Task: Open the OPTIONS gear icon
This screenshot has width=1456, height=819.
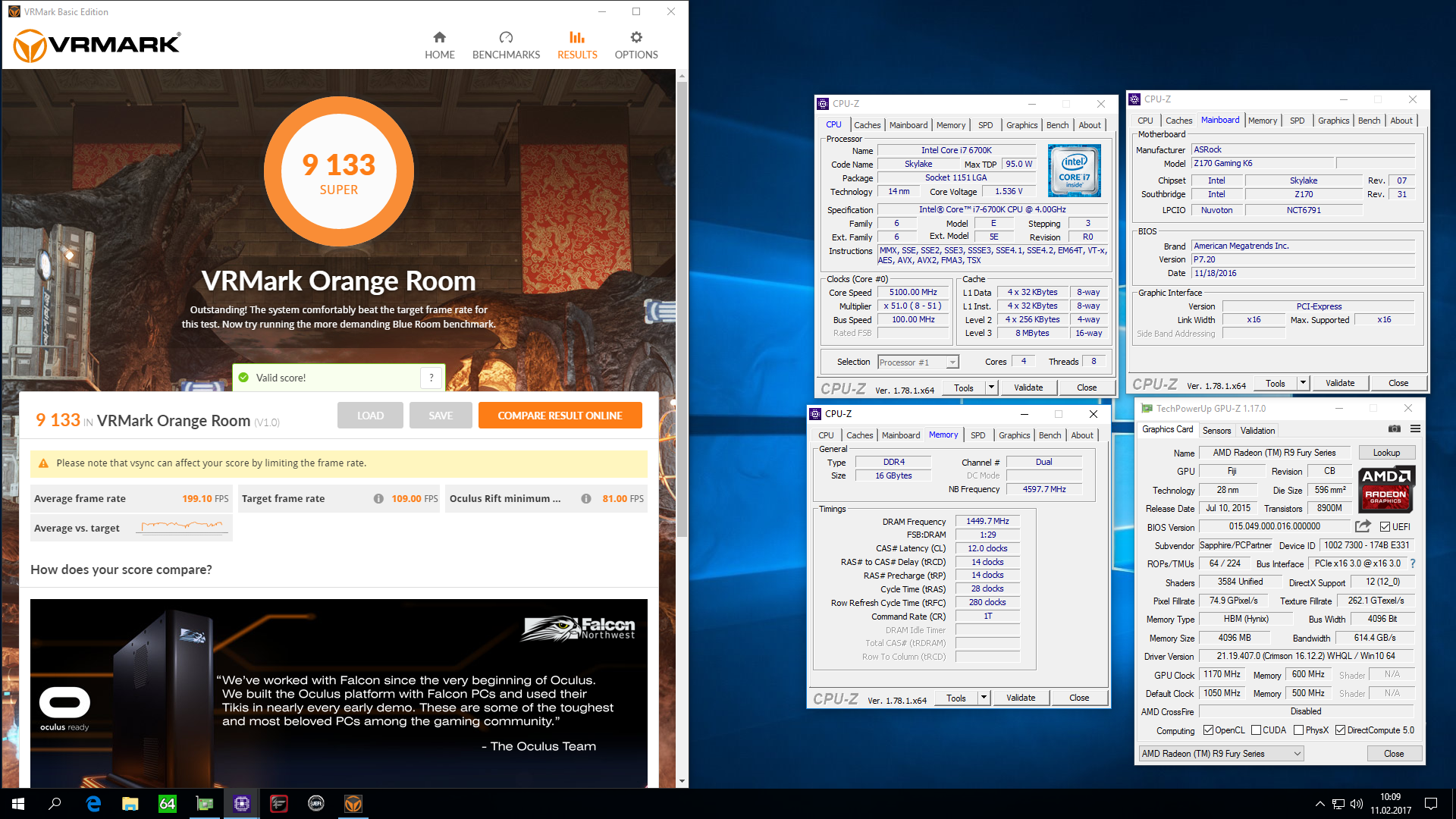Action: (636, 37)
